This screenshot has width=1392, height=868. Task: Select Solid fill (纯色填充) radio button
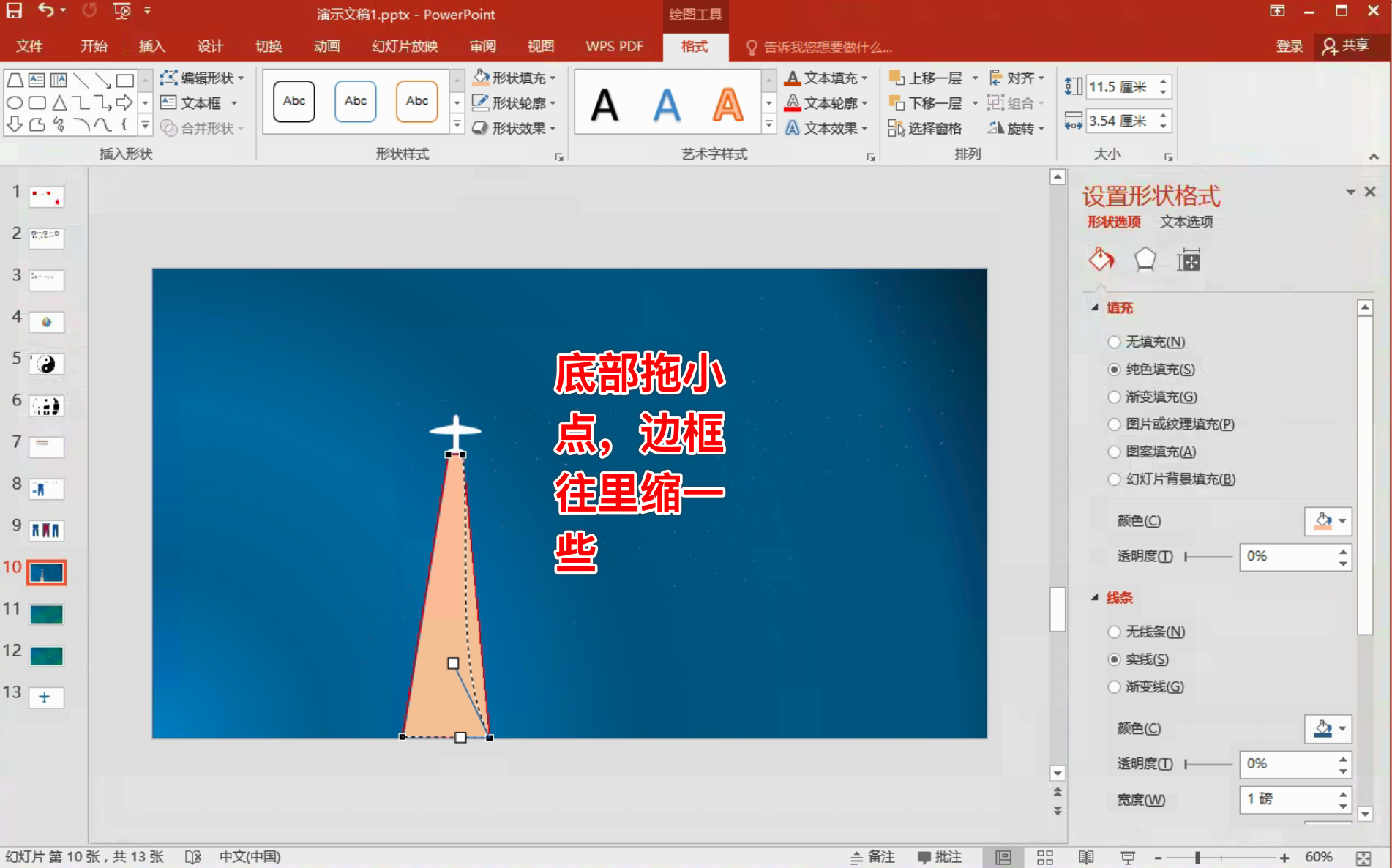tap(1114, 370)
